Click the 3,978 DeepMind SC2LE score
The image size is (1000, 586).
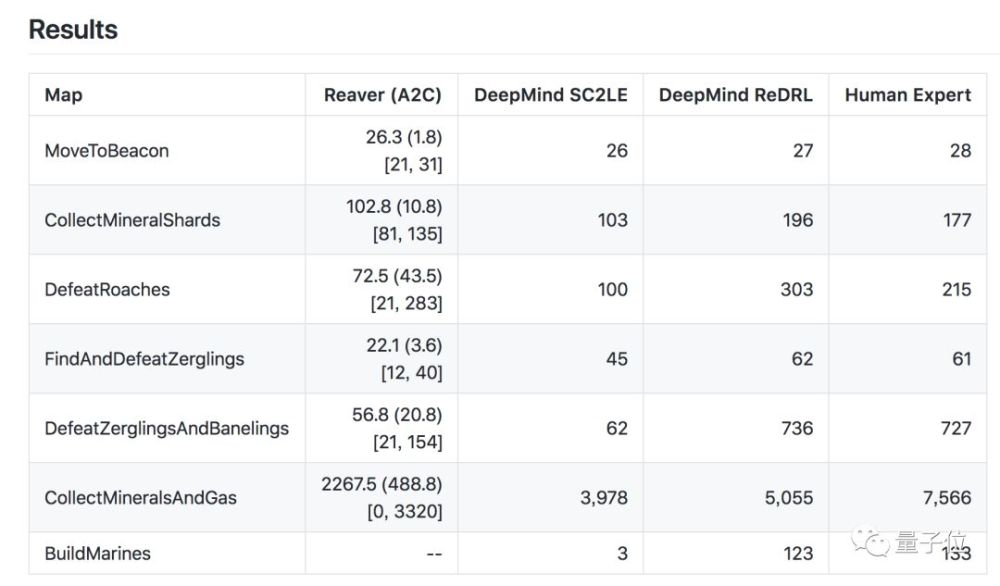click(x=604, y=498)
